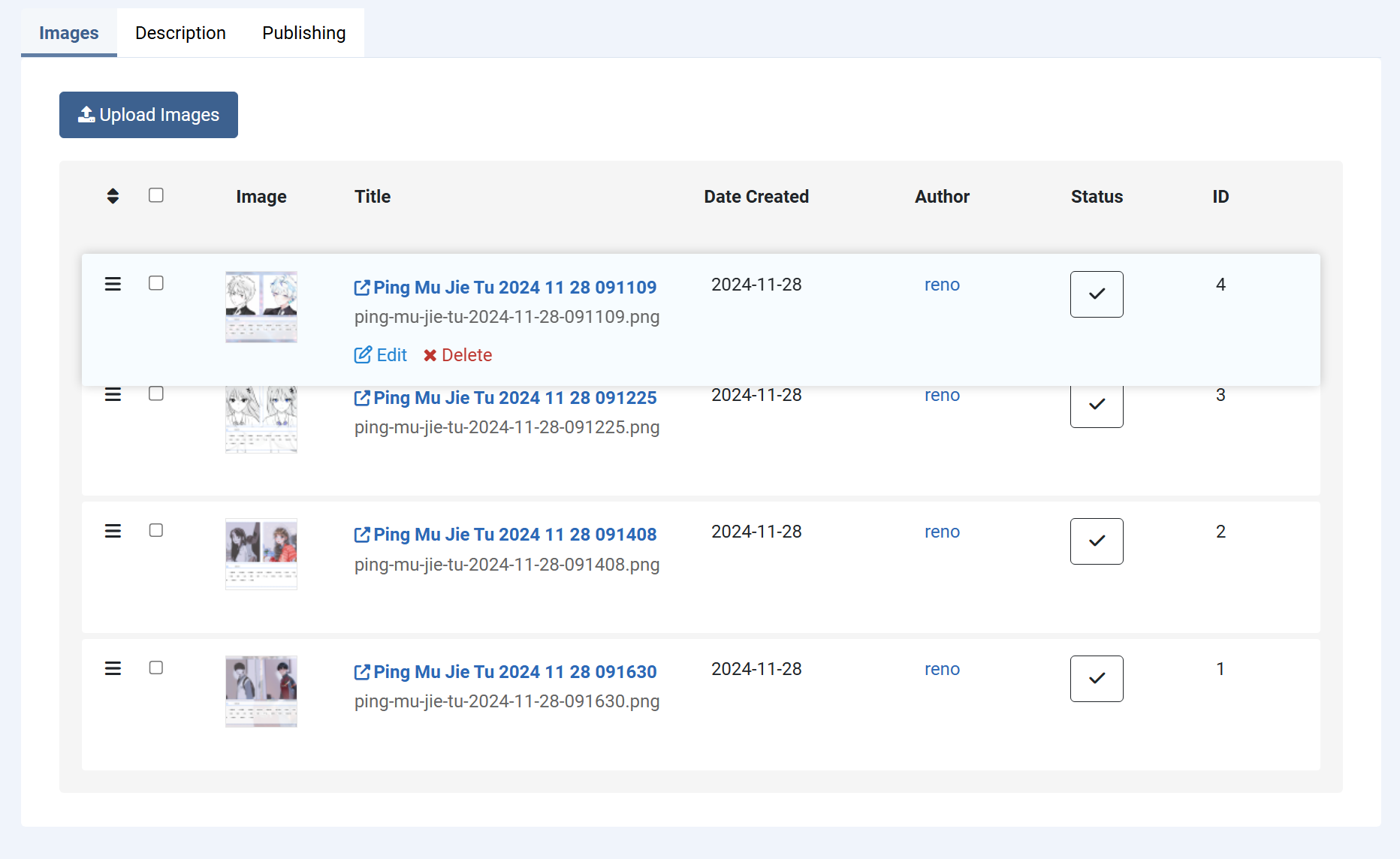The height and width of the screenshot is (859, 1400).
Task: Click the sort order arrows in header
Action: coord(113,196)
